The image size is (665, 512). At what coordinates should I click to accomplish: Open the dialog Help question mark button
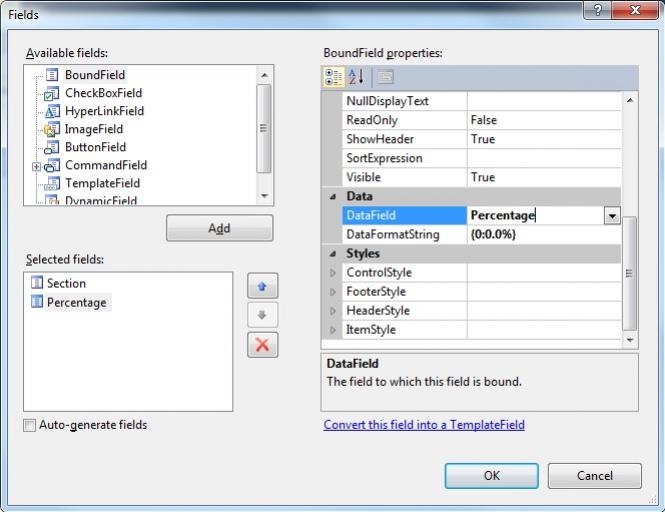coord(597,10)
